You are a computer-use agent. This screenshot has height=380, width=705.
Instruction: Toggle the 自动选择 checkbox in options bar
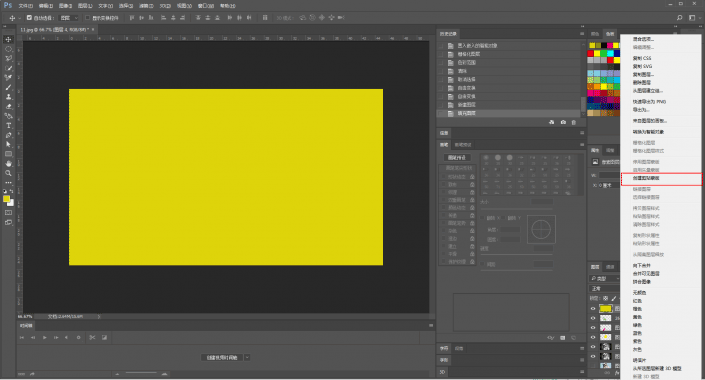(29, 18)
